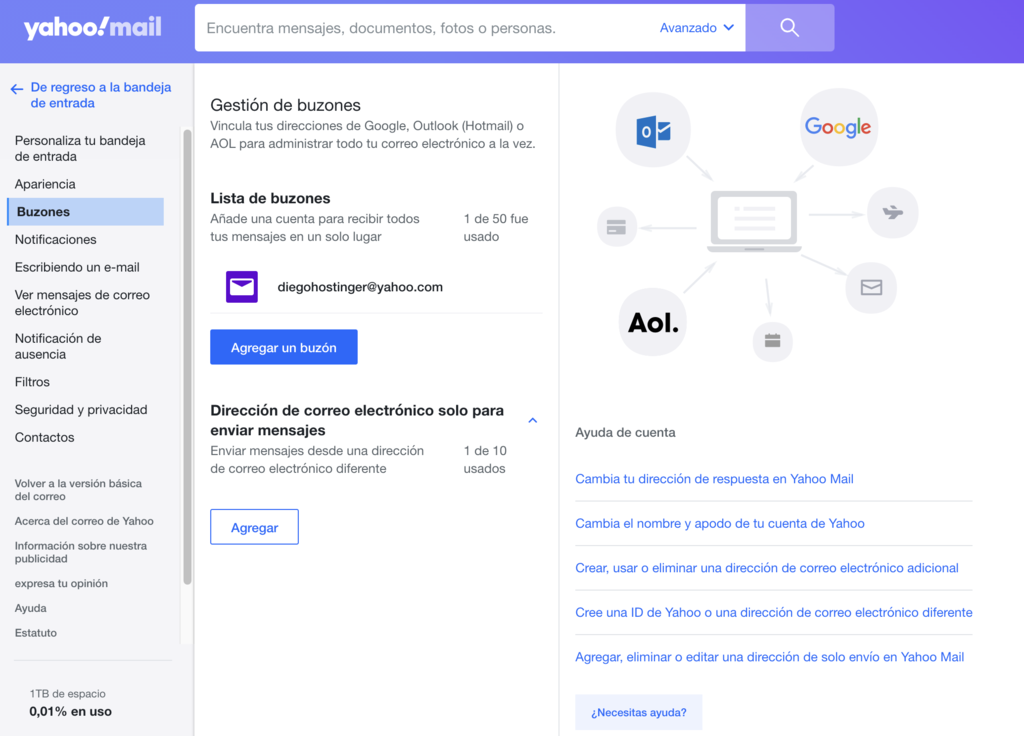Click the search magnifier icon
The height and width of the screenshot is (736, 1024).
coord(788,27)
